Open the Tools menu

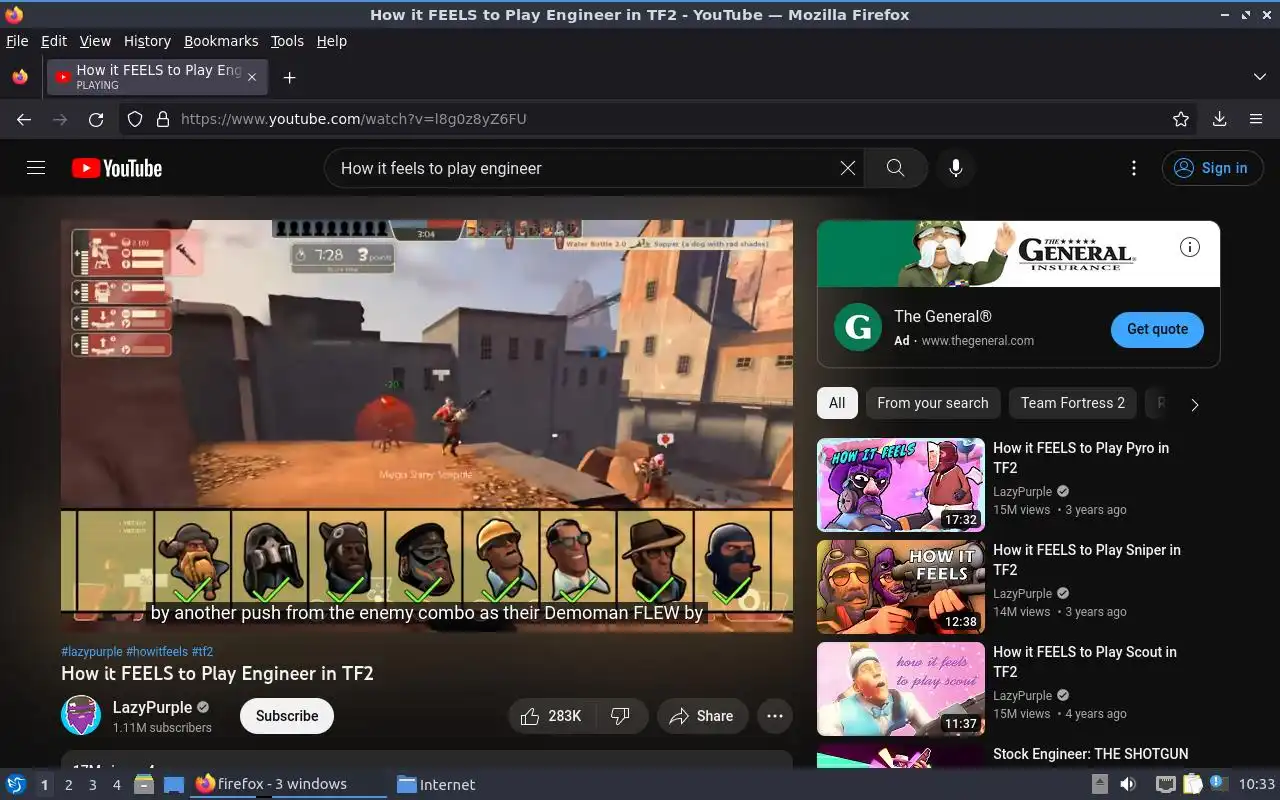[x=287, y=41]
